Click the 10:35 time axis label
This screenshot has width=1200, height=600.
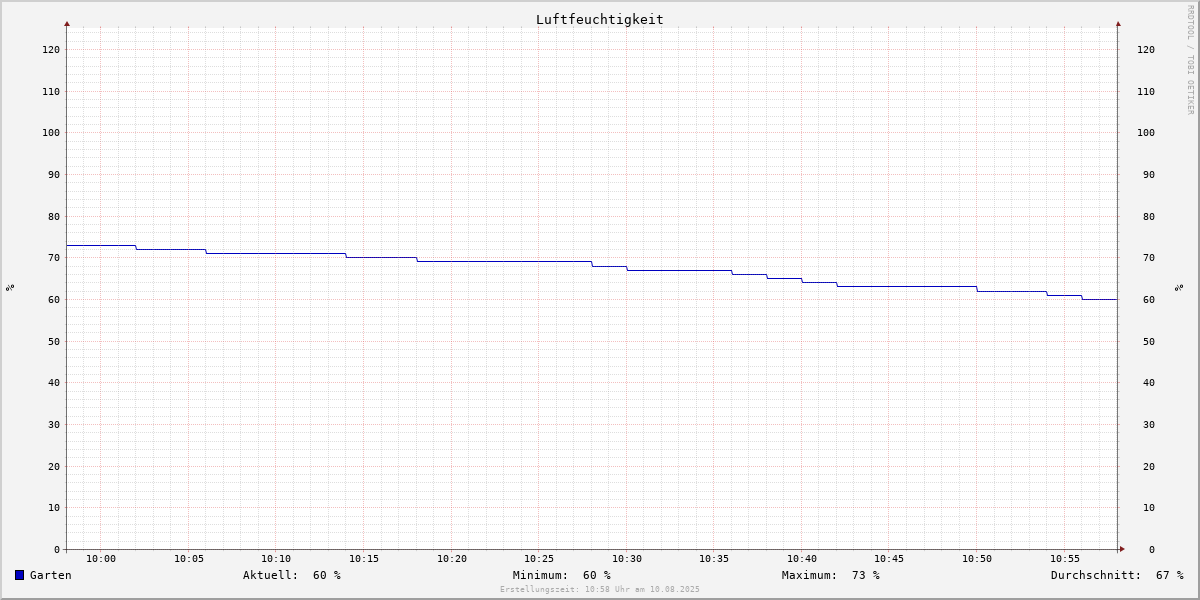[714, 559]
